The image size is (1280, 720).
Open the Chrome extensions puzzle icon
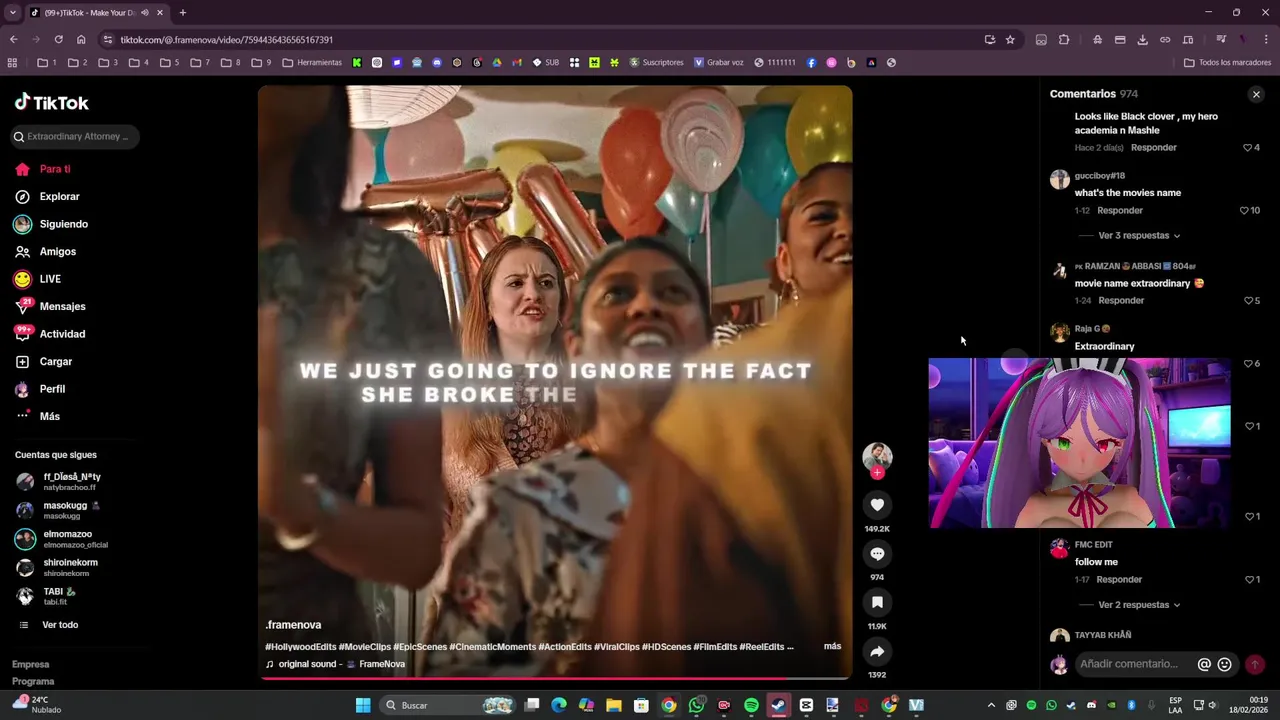point(1064,40)
